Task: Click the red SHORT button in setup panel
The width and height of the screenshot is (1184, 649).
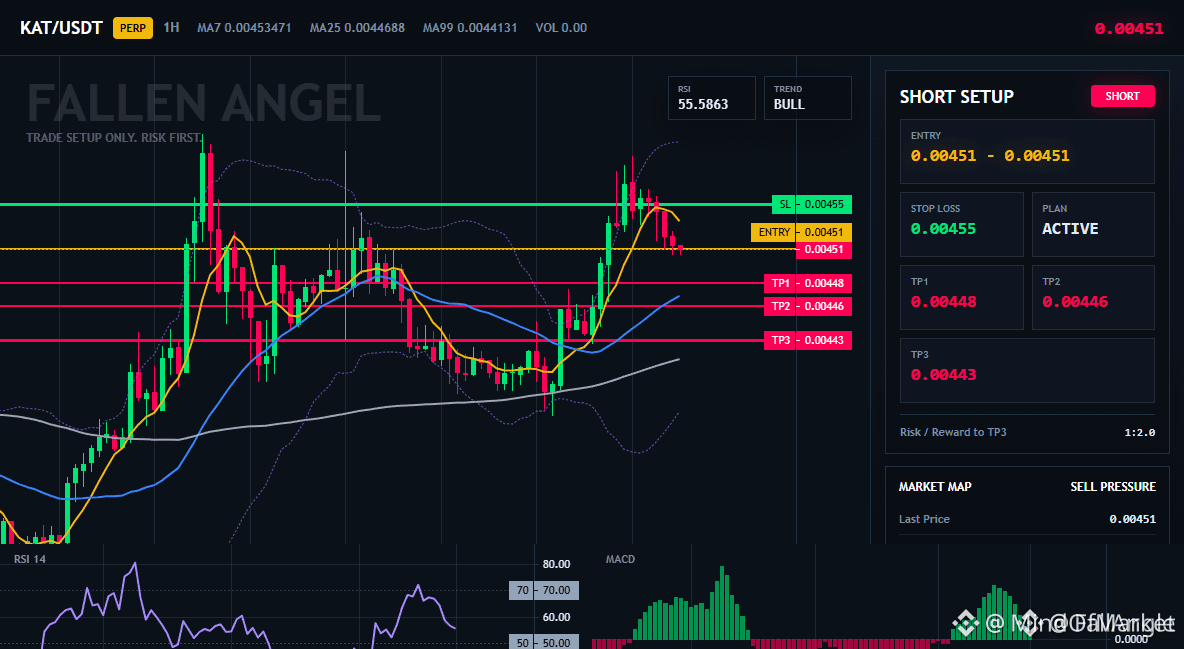Action: [x=1122, y=96]
